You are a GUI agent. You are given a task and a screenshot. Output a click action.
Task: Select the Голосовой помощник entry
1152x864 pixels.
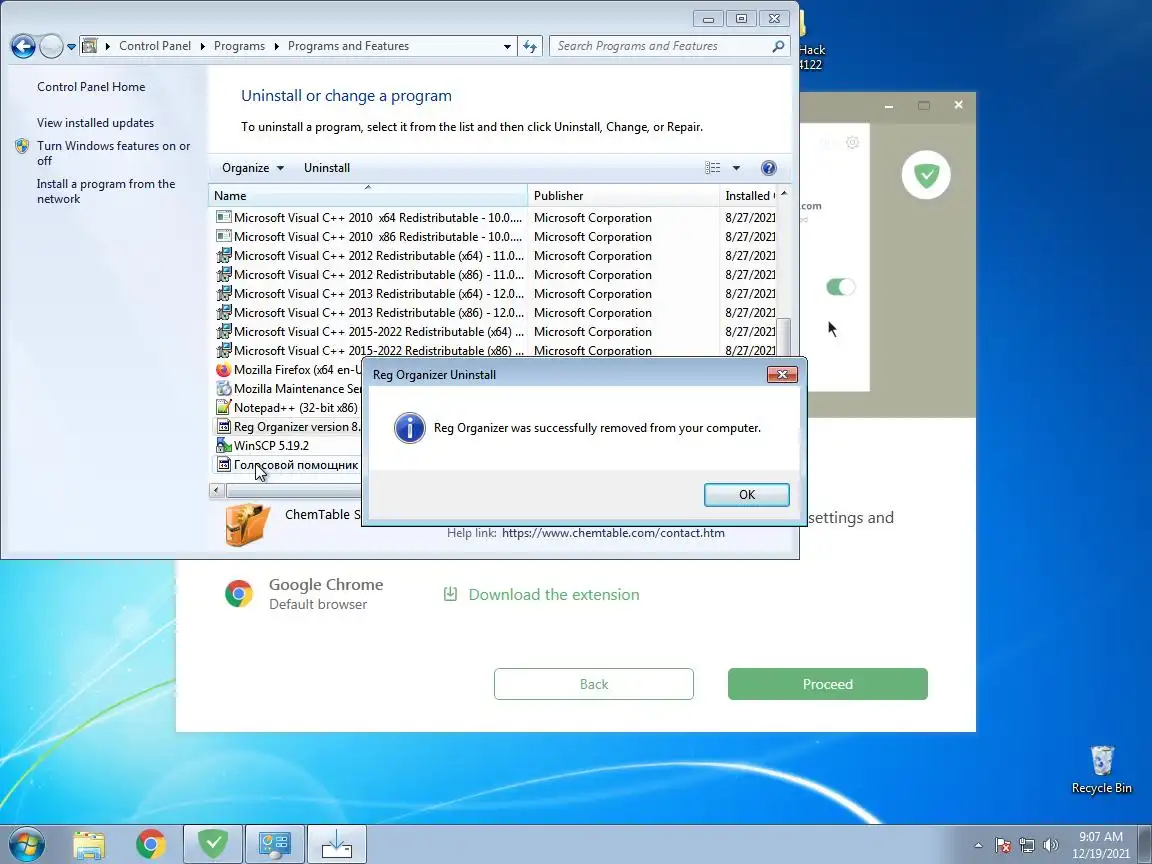point(287,465)
